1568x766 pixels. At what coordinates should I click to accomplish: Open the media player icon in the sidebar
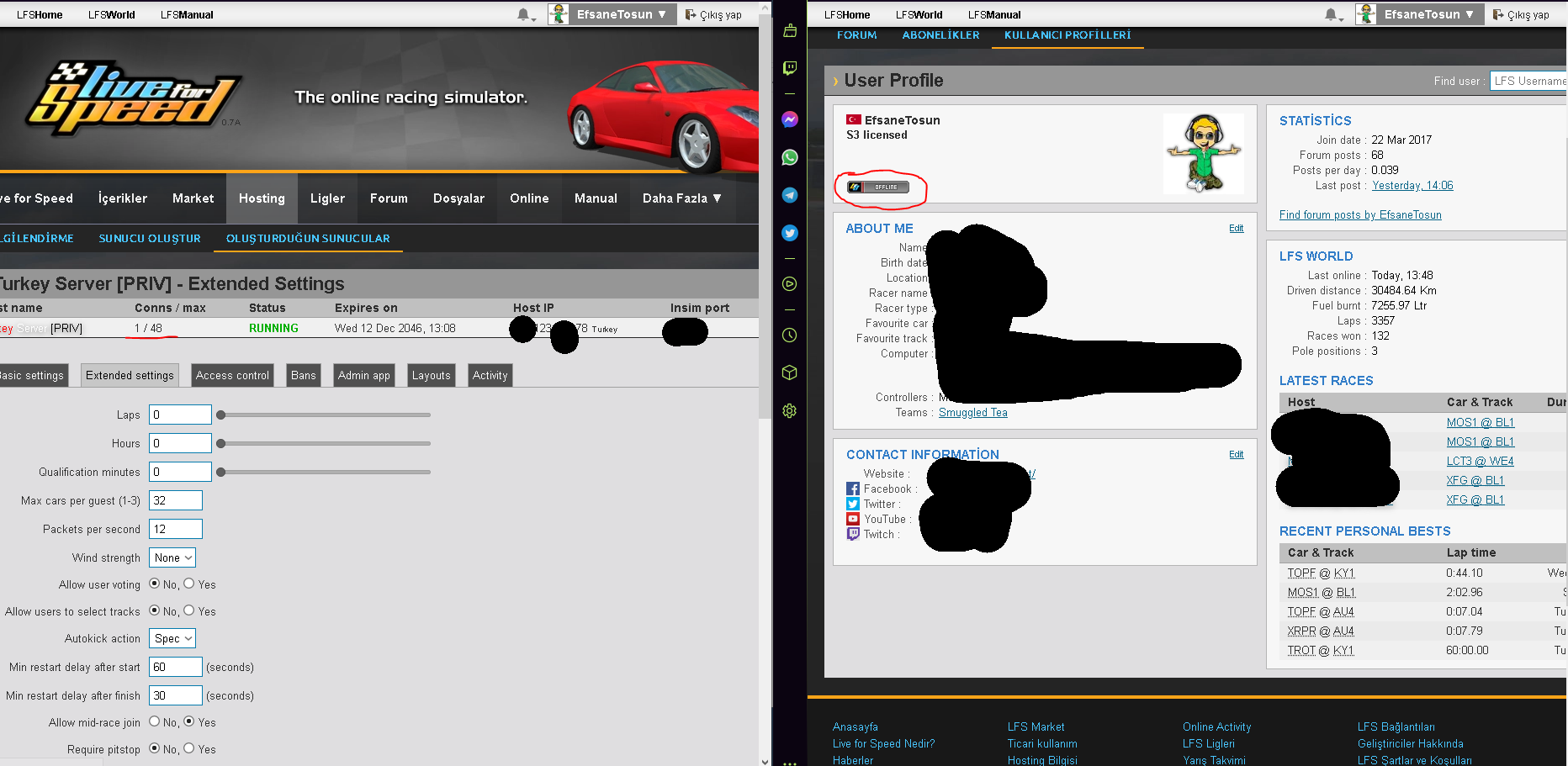pyautogui.click(x=790, y=284)
